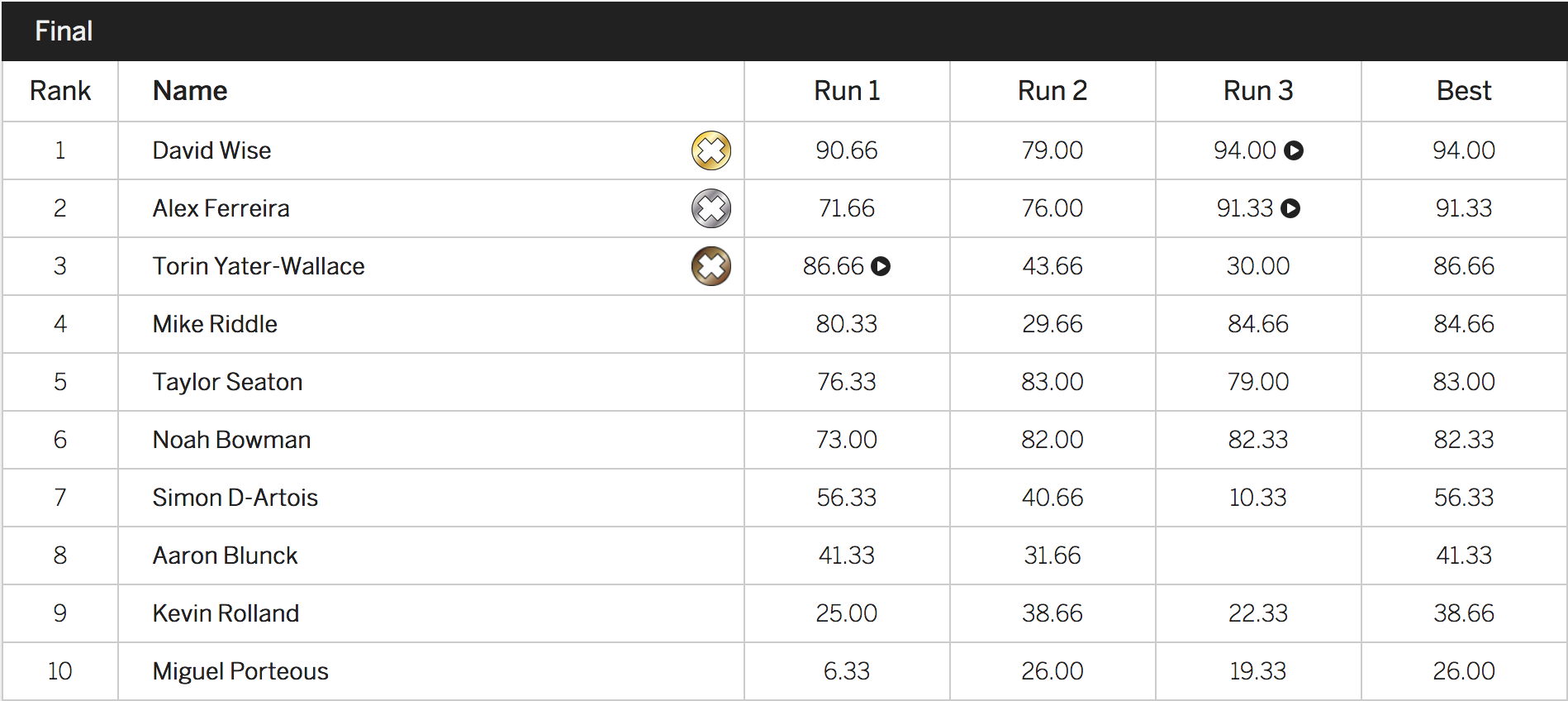Click the Best column header
The height and width of the screenshot is (701, 1568).
click(x=1464, y=91)
